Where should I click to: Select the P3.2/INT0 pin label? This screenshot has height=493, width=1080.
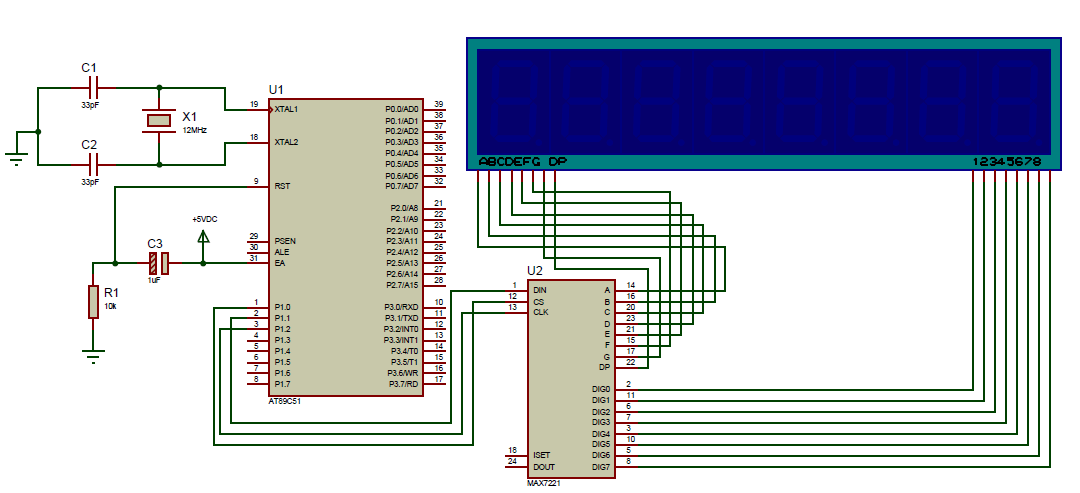click(401, 328)
